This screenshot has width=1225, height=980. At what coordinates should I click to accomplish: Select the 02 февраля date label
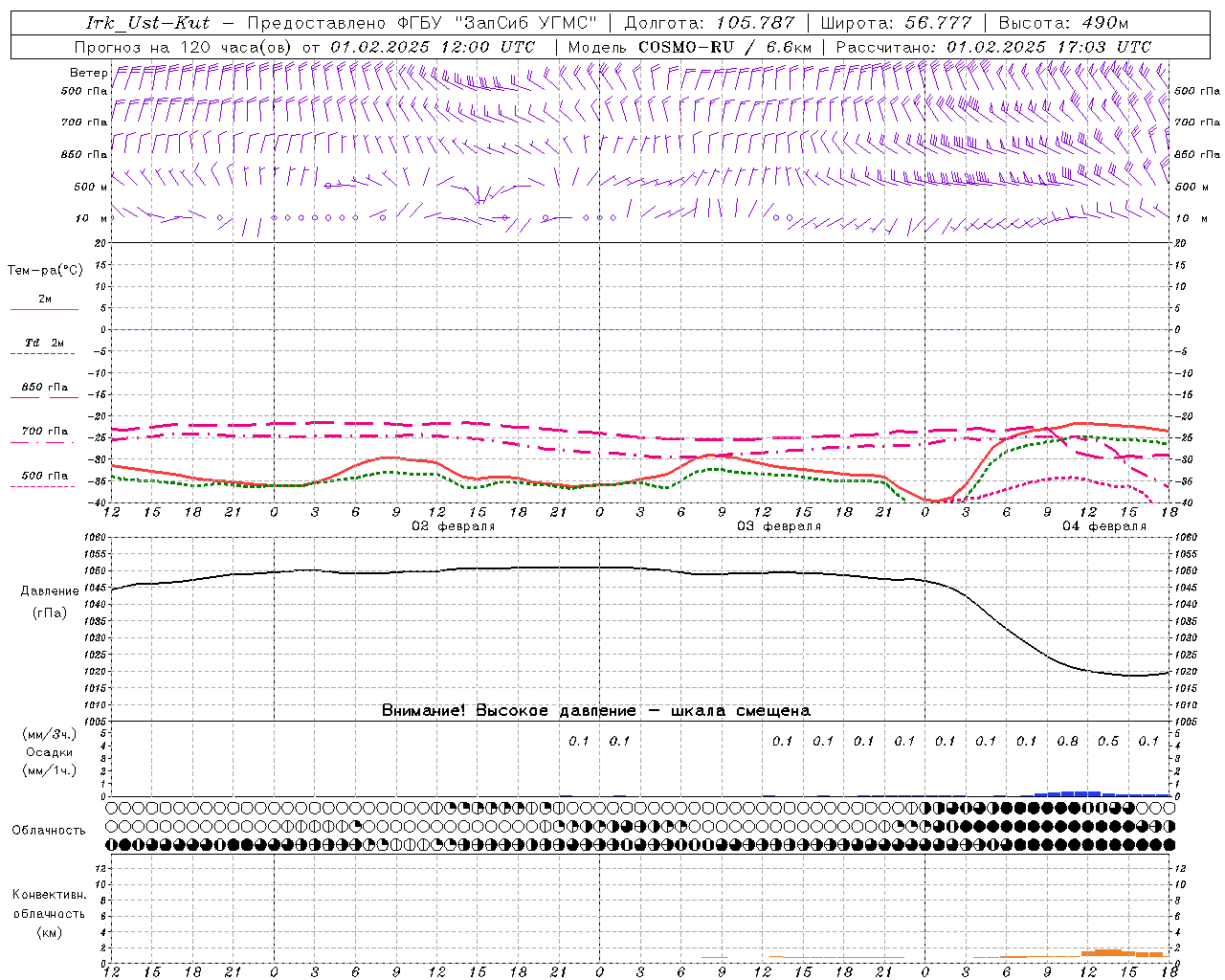point(453,526)
